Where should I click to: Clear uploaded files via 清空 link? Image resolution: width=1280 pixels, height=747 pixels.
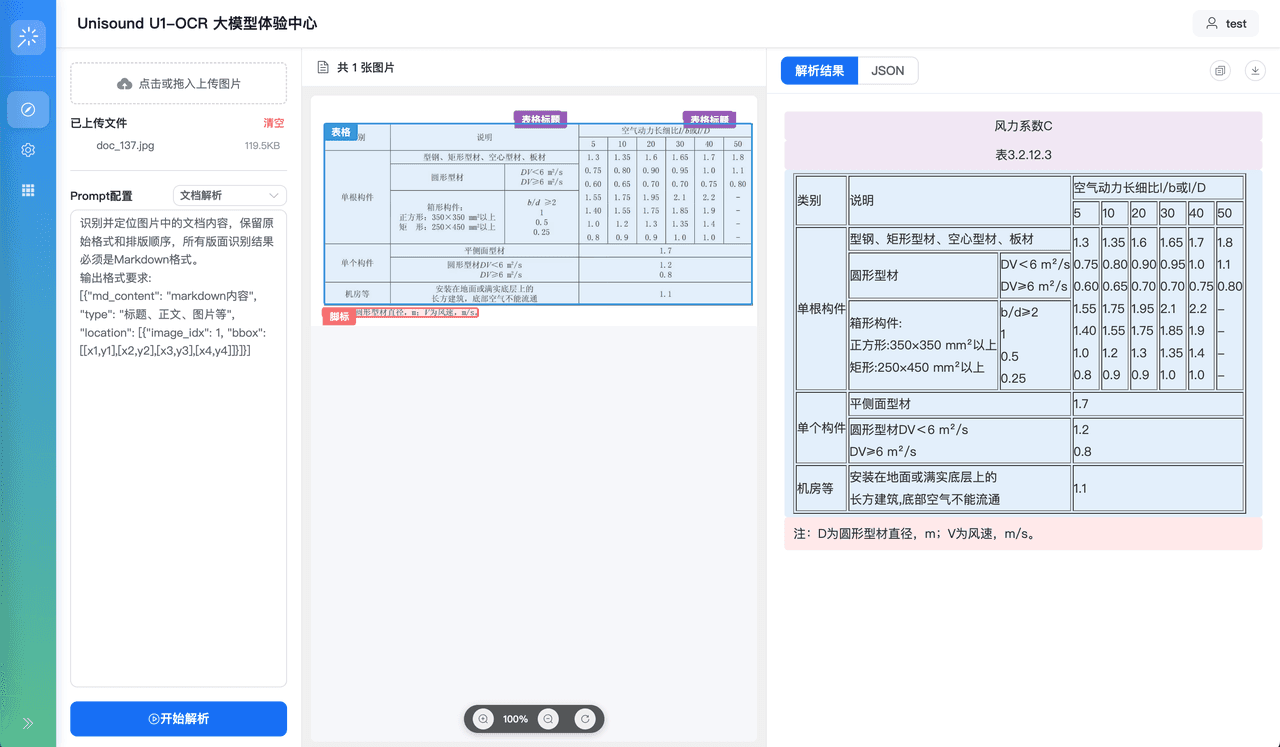[272, 122]
